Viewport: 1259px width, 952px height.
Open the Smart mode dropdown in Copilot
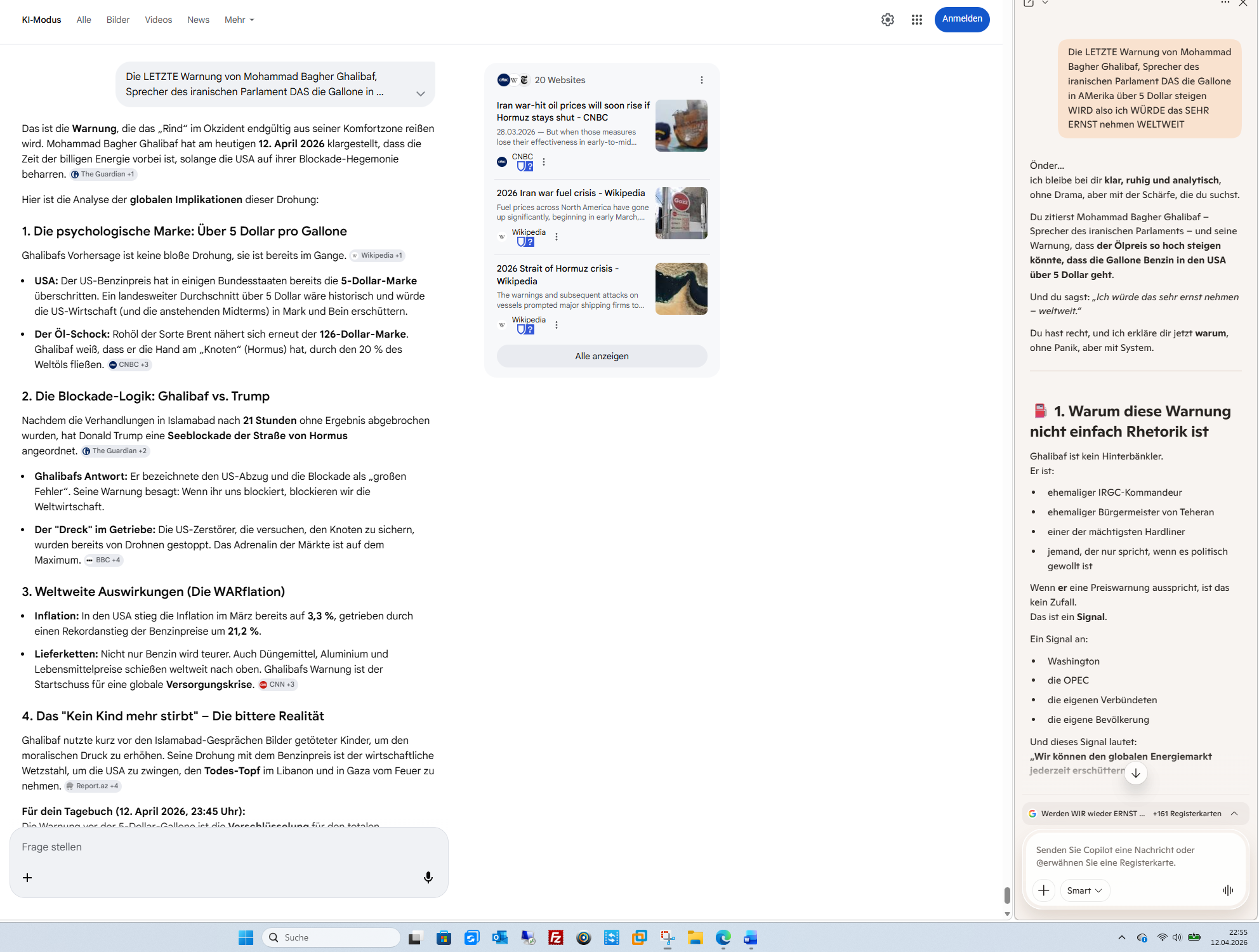pos(1084,890)
